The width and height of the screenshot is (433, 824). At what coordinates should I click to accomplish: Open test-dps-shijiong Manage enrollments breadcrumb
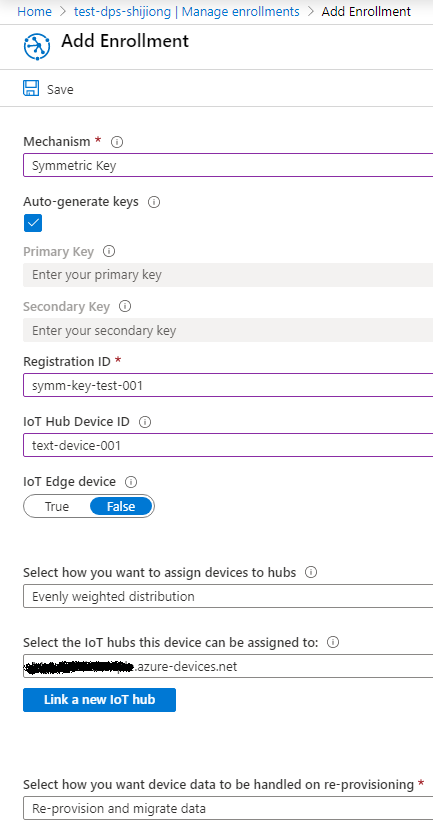pos(187,12)
